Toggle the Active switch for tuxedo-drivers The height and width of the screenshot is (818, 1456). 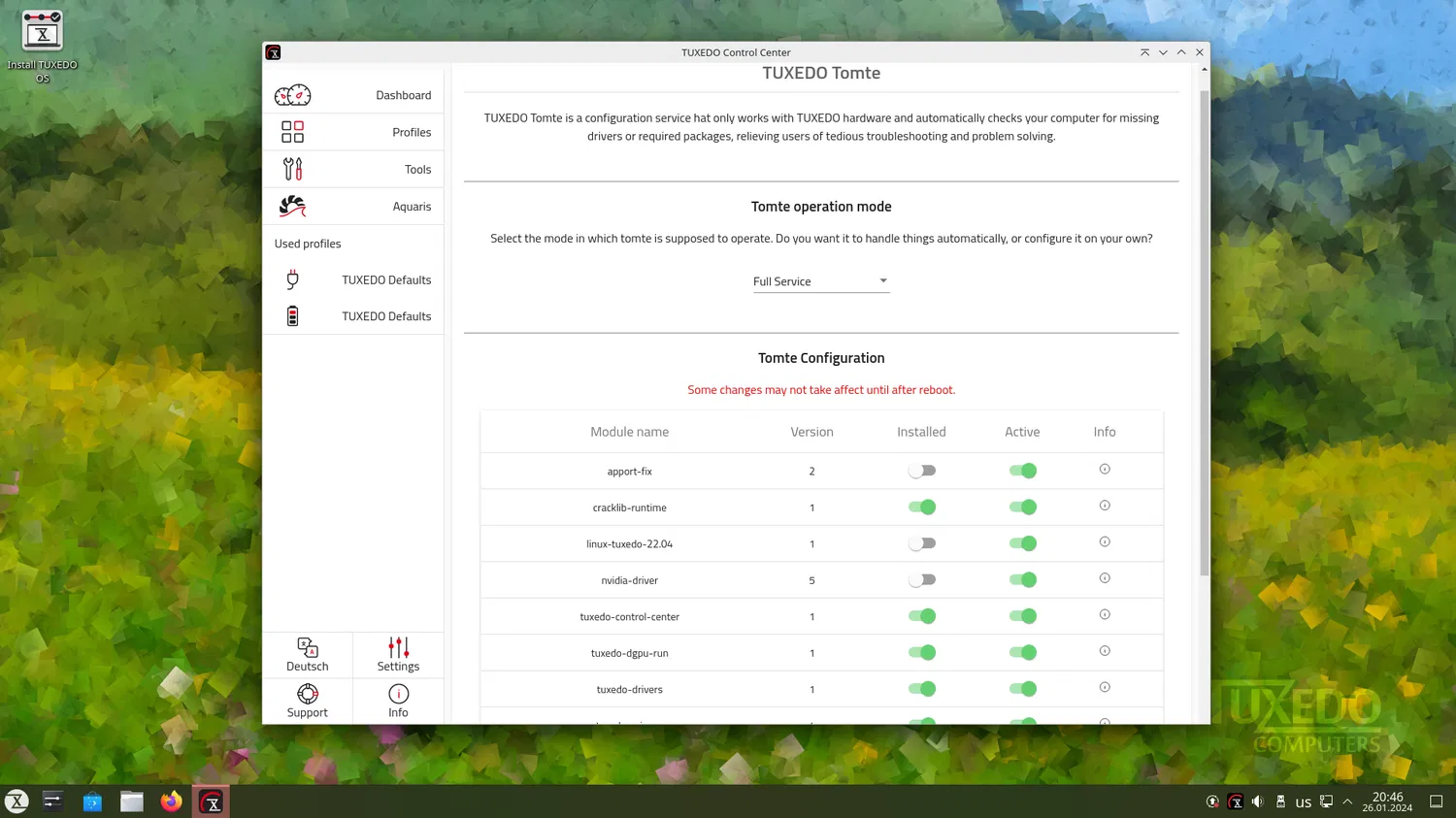(1023, 689)
